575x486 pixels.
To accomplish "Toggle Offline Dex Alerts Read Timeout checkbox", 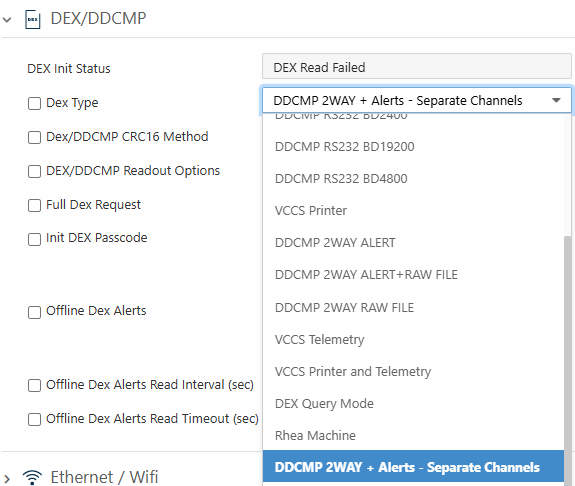I will pos(34,419).
